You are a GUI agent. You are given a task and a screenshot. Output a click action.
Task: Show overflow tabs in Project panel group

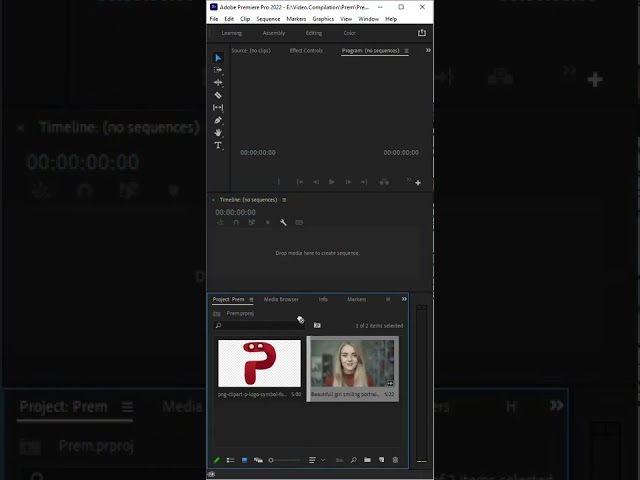tap(404, 299)
